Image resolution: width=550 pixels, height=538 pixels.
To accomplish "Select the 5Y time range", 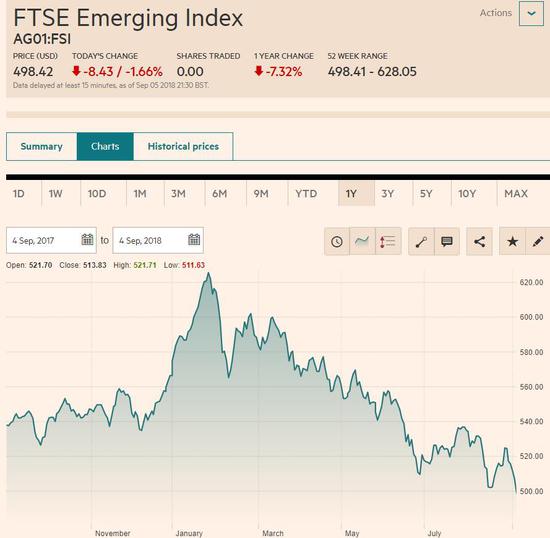I will tap(426, 194).
